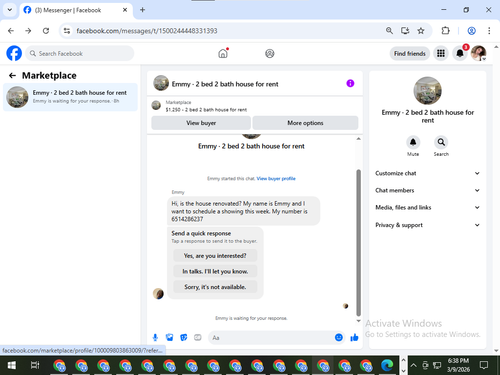Mute this conversation with the bell
Image resolution: width=500 pixels, height=375 pixels.
(x=413, y=142)
